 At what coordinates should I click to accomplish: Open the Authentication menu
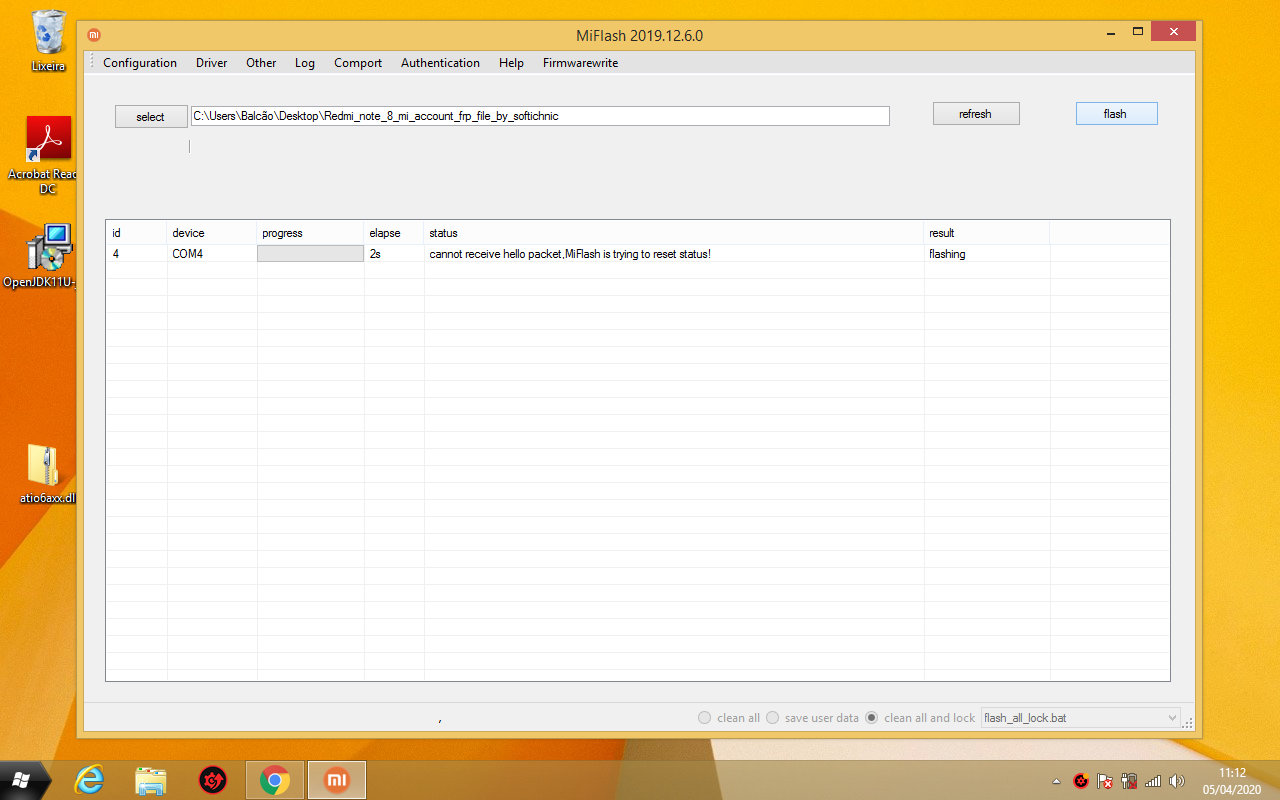[x=440, y=62]
